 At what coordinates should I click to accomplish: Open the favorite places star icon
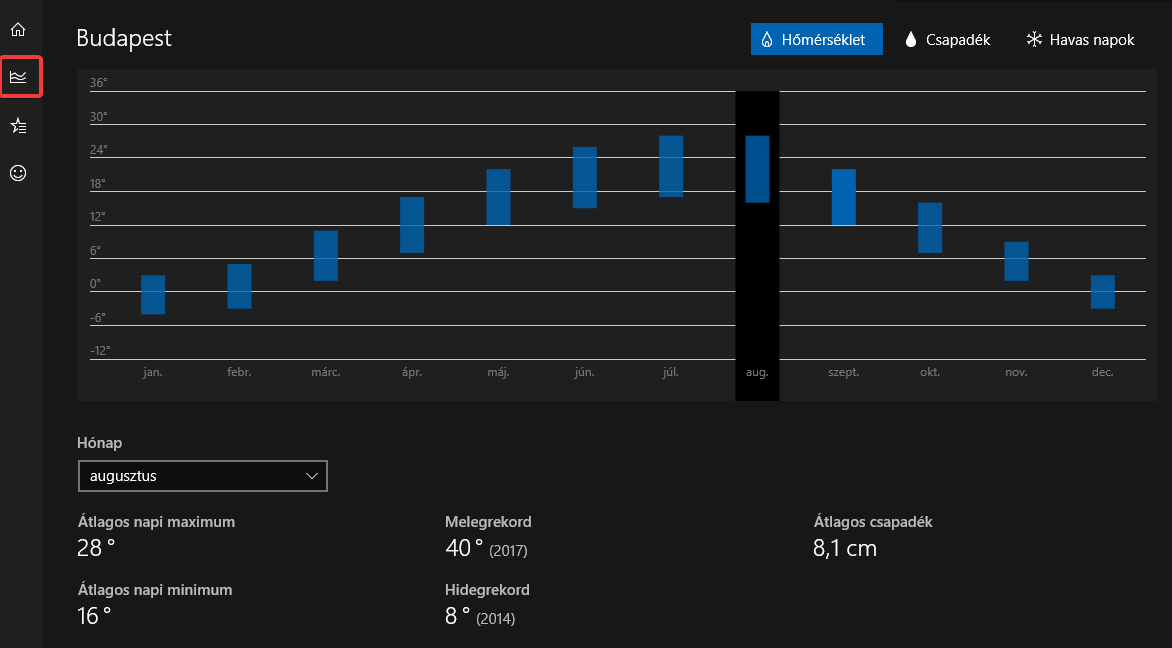[18, 125]
